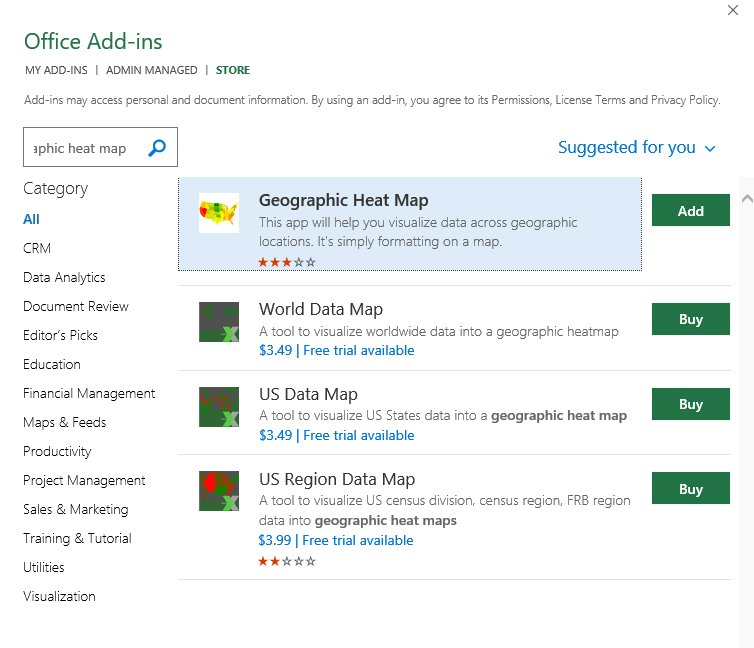Choose the Visualization category
754x648 pixels.
coord(59,596)
